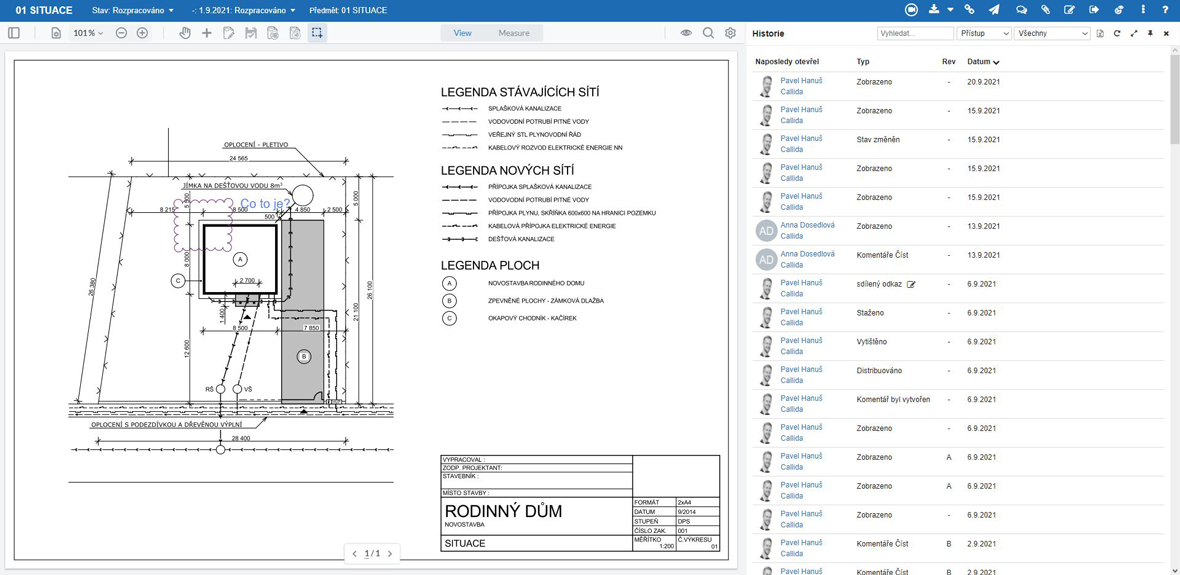This screenshot has width=1180, height=575.
Task: Click the paper plane send icon
Action: 994,10
